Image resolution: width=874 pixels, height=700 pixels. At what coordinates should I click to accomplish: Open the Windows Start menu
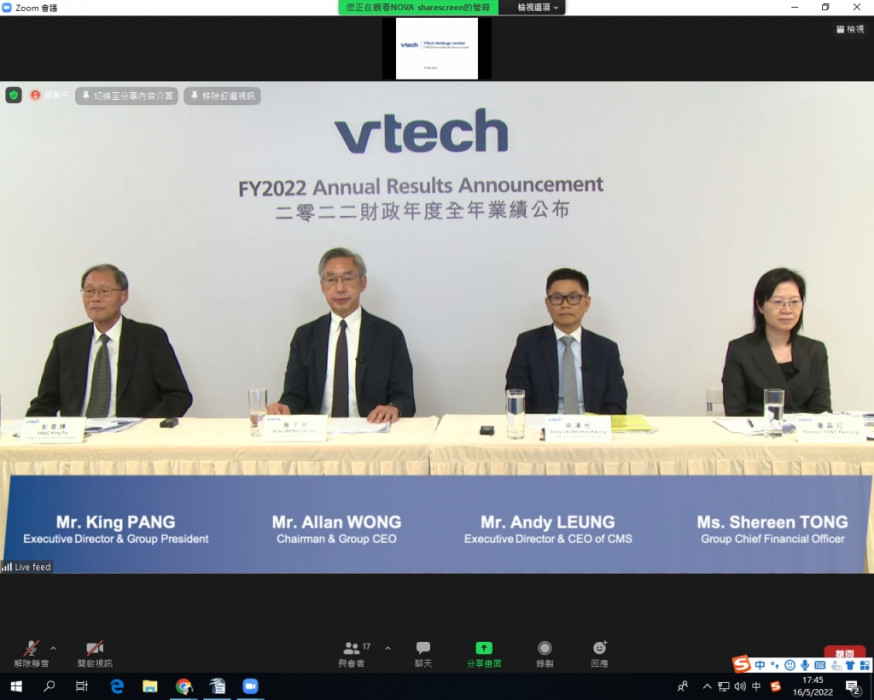coord(16,686)
